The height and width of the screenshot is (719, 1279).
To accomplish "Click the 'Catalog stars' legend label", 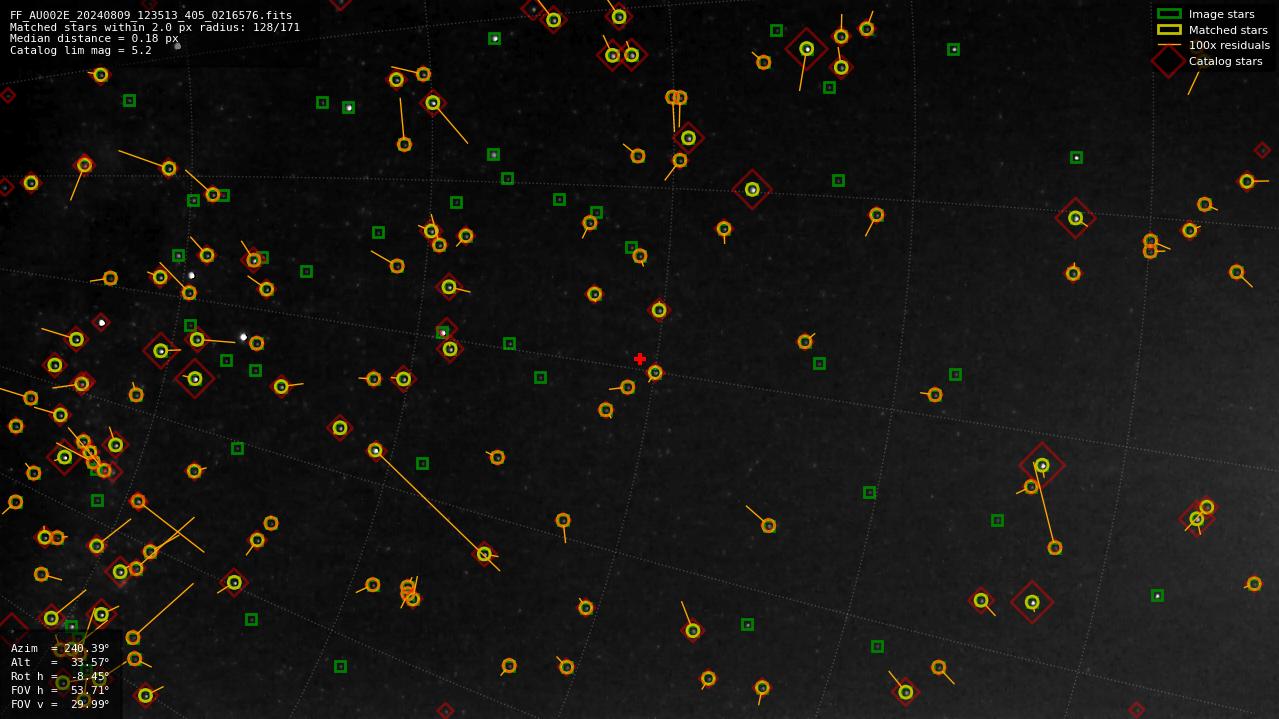I will pos(1225,62).
